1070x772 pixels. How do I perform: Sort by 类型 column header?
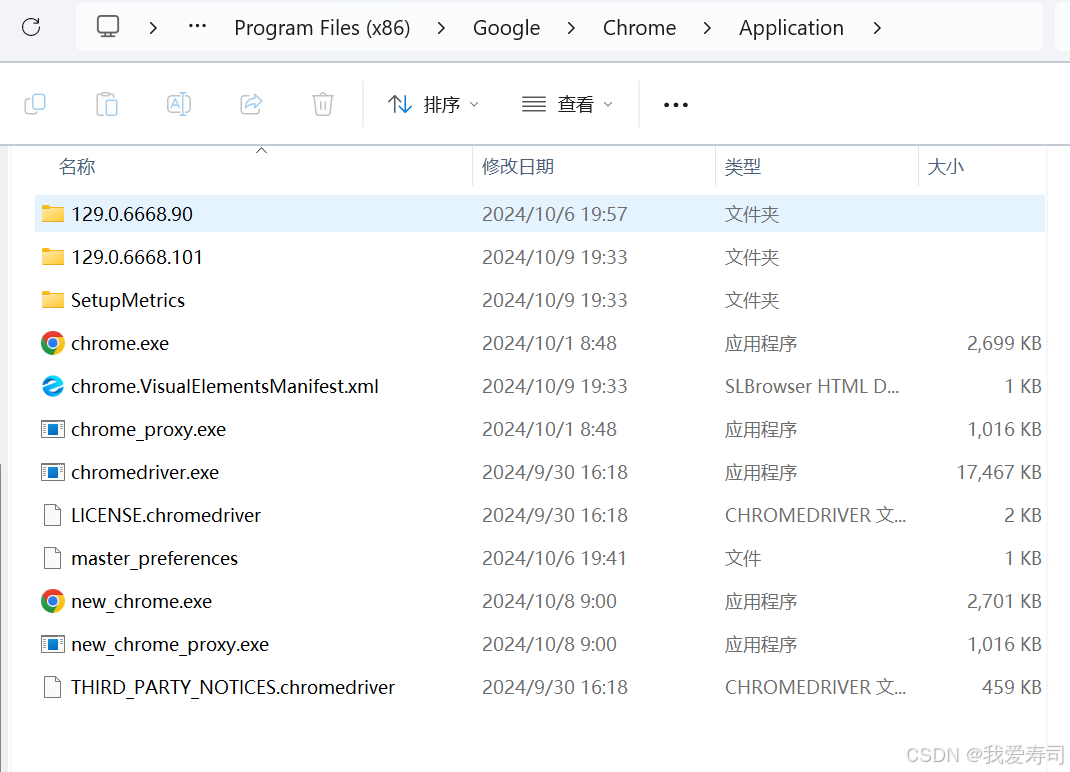pyautogui.click(x=742, y=167)
